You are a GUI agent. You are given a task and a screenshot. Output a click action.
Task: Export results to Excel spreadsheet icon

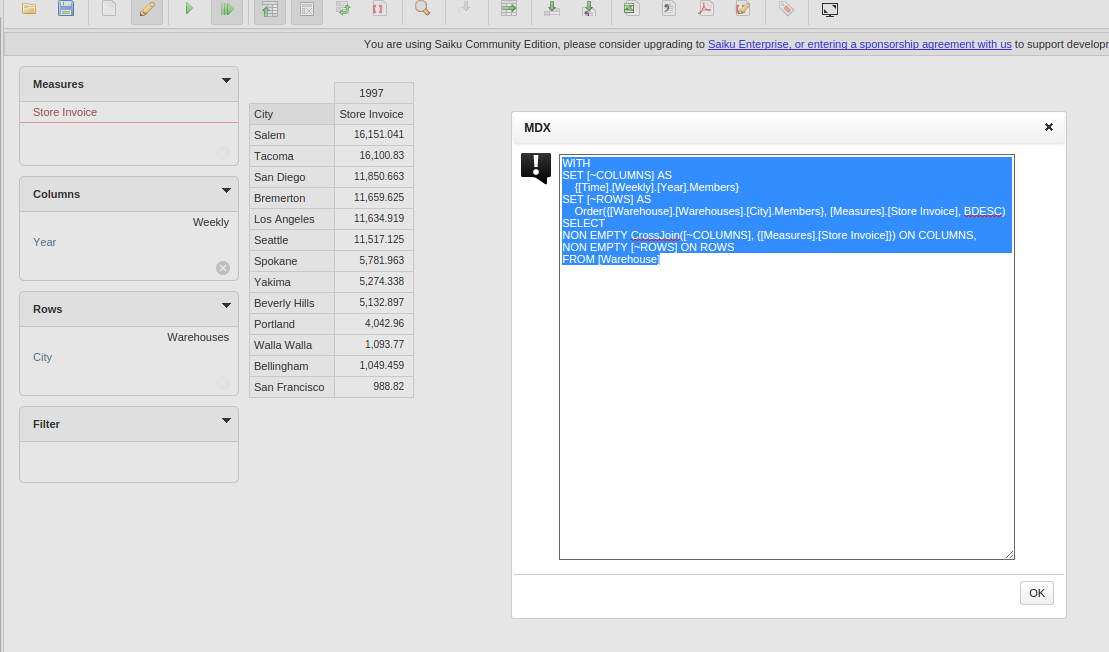click(632, 8)
